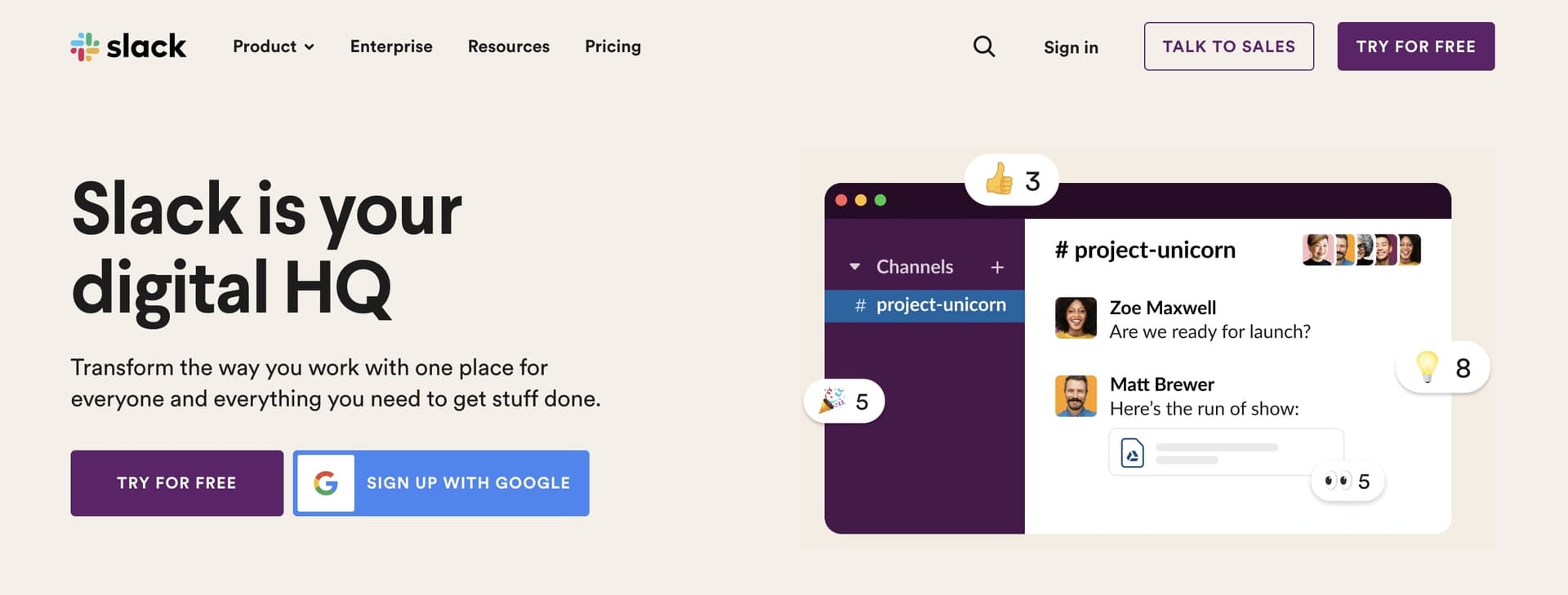Open the search icon
This screenshot has width=1568, height=595.
(x=983, y=47)
